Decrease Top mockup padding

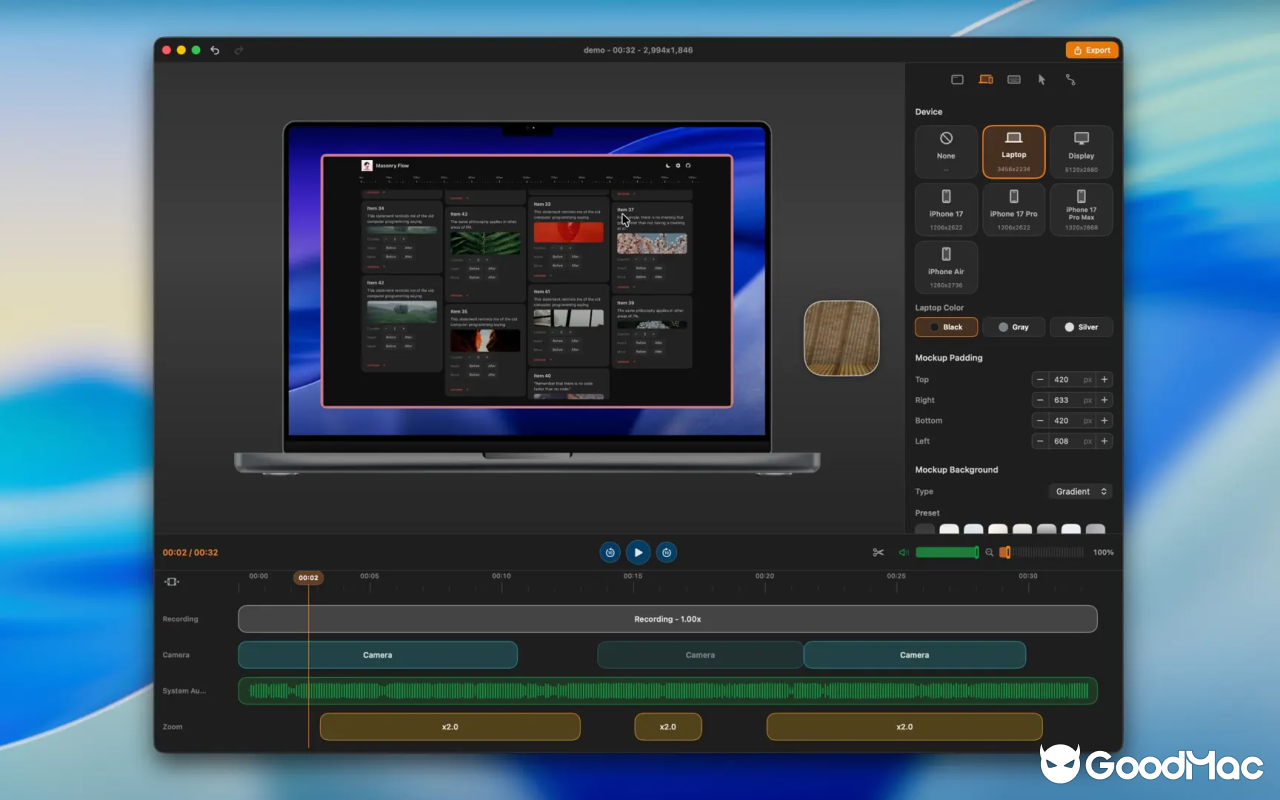pos(1040,380)
